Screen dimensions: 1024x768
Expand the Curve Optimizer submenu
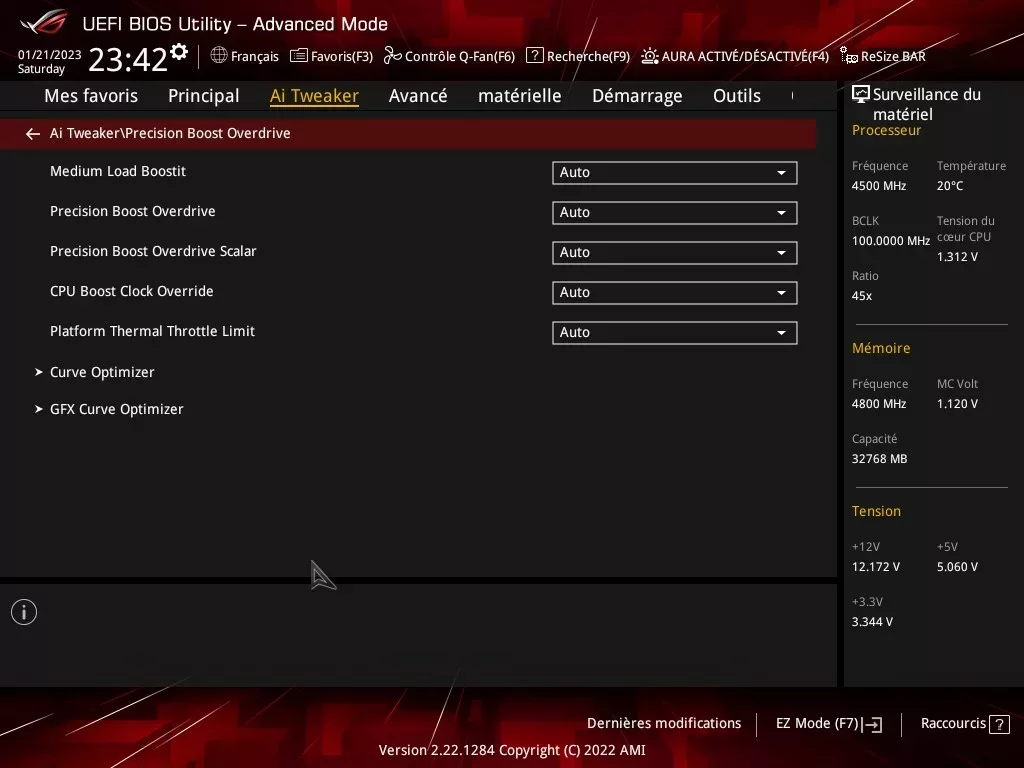click(x=101, y=371)
